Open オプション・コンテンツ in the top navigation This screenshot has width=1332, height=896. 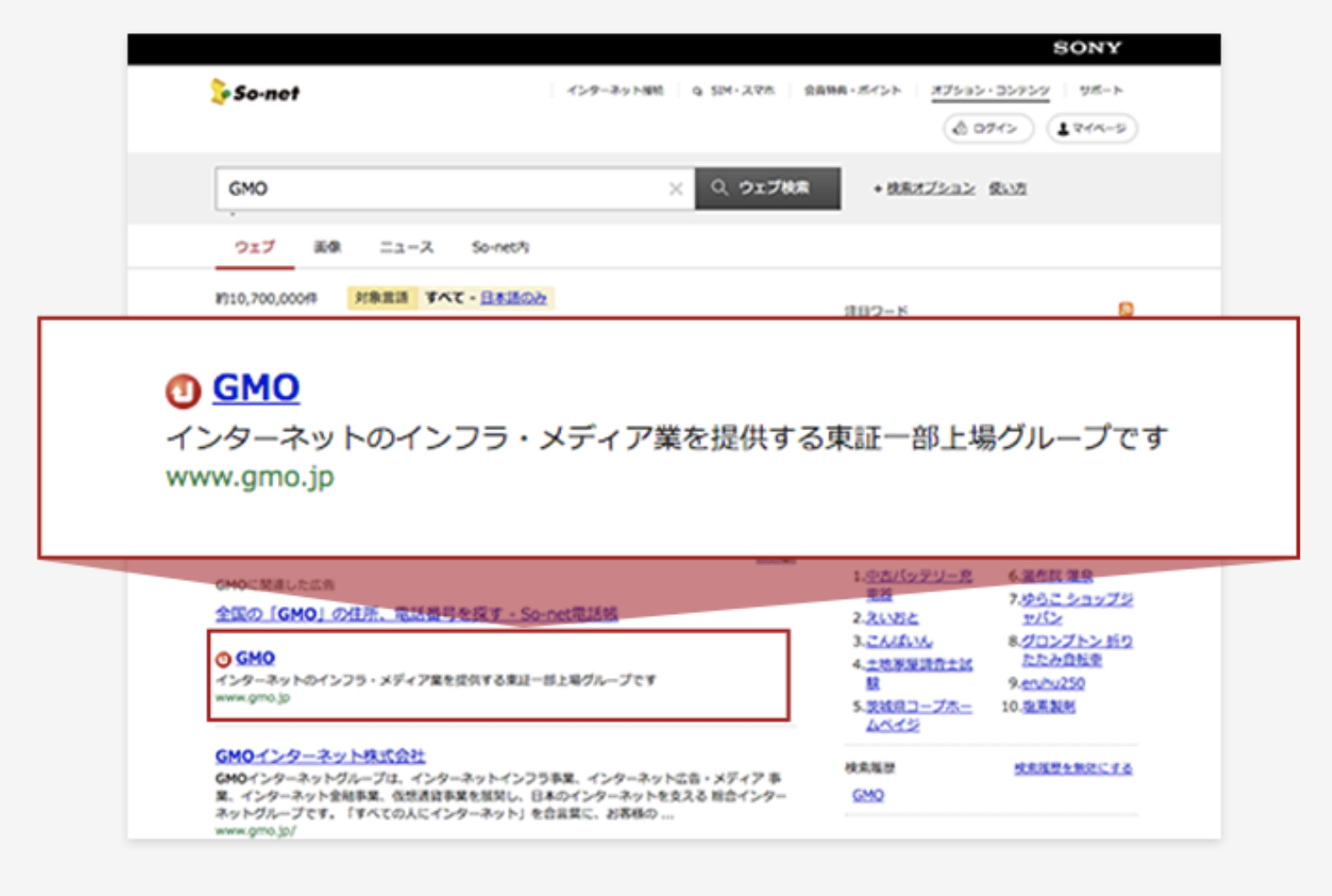pyautogui.click(x=991, y=91)
